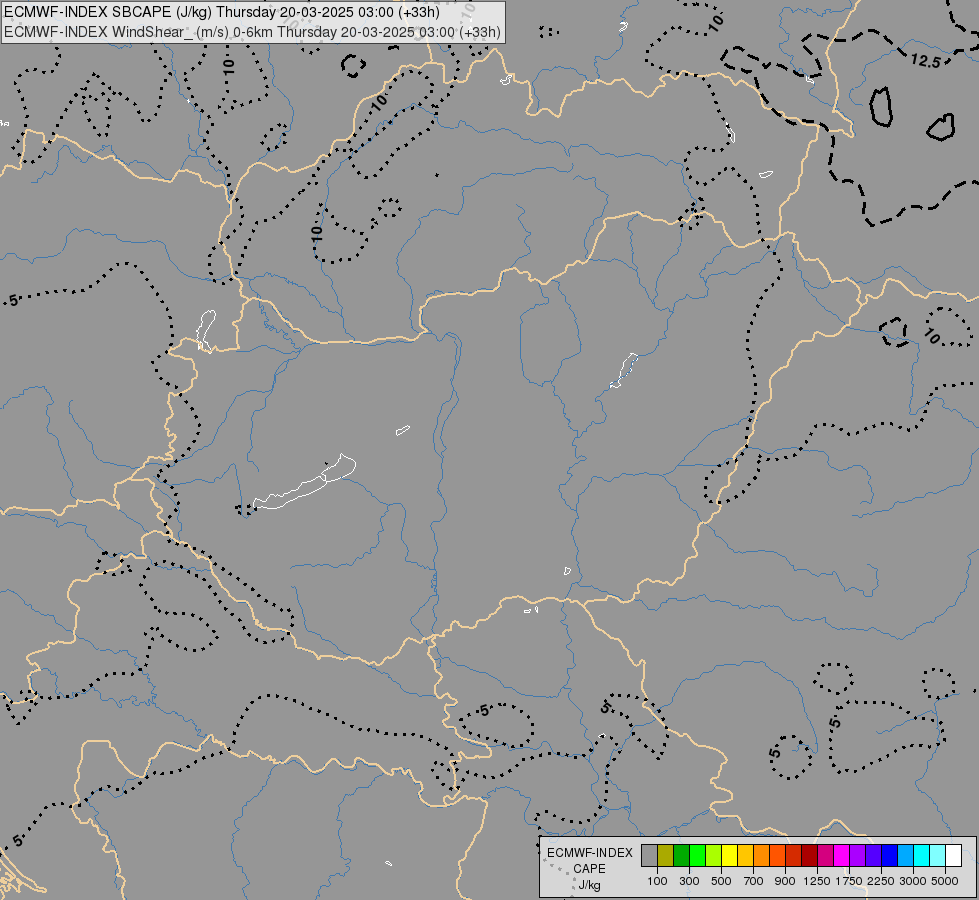Select the pure blue legend swatch
The image size is (979, 900).
tap(890, 855)
